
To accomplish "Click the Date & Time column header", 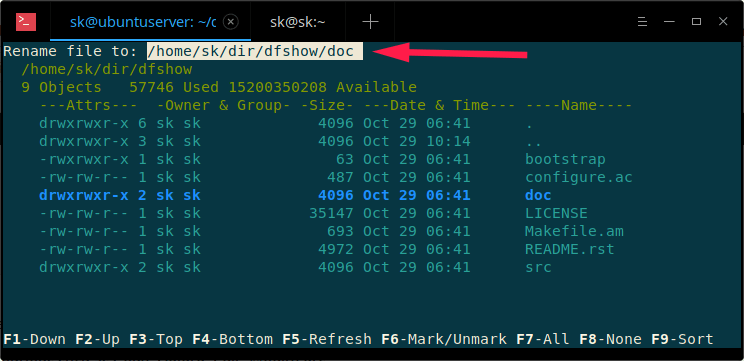I will pyautogui.click(x=439, y=105).
